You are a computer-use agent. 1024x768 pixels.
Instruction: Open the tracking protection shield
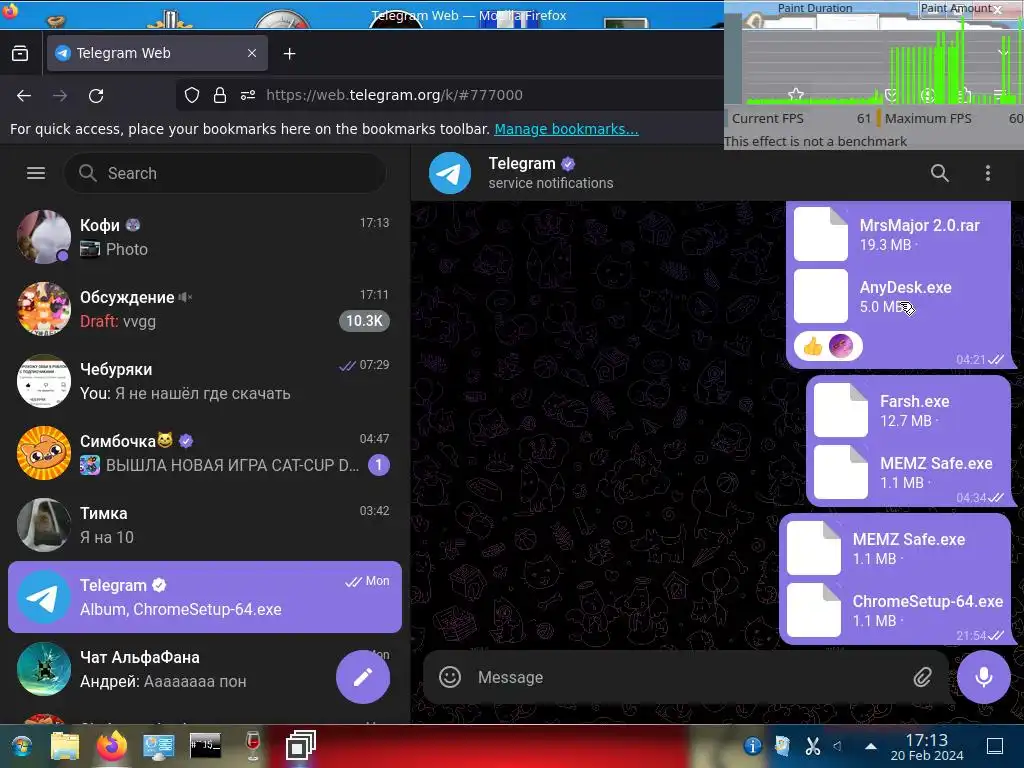click(x=192, y=95)
